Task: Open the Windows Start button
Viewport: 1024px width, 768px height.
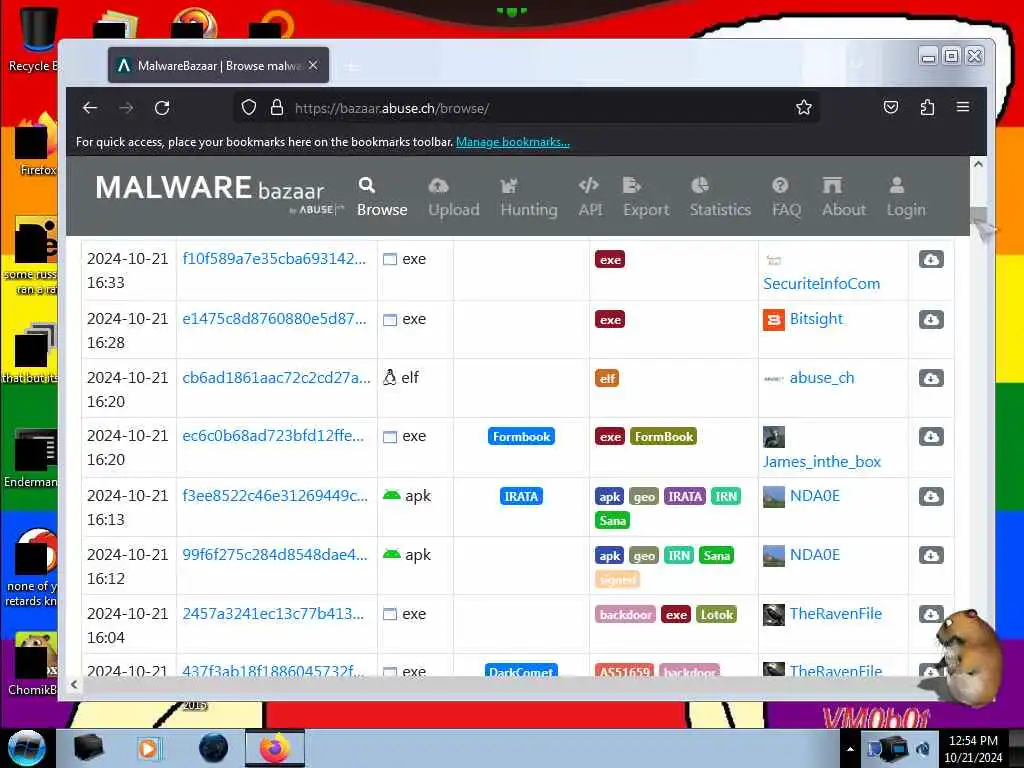Action: coord(27,748)
